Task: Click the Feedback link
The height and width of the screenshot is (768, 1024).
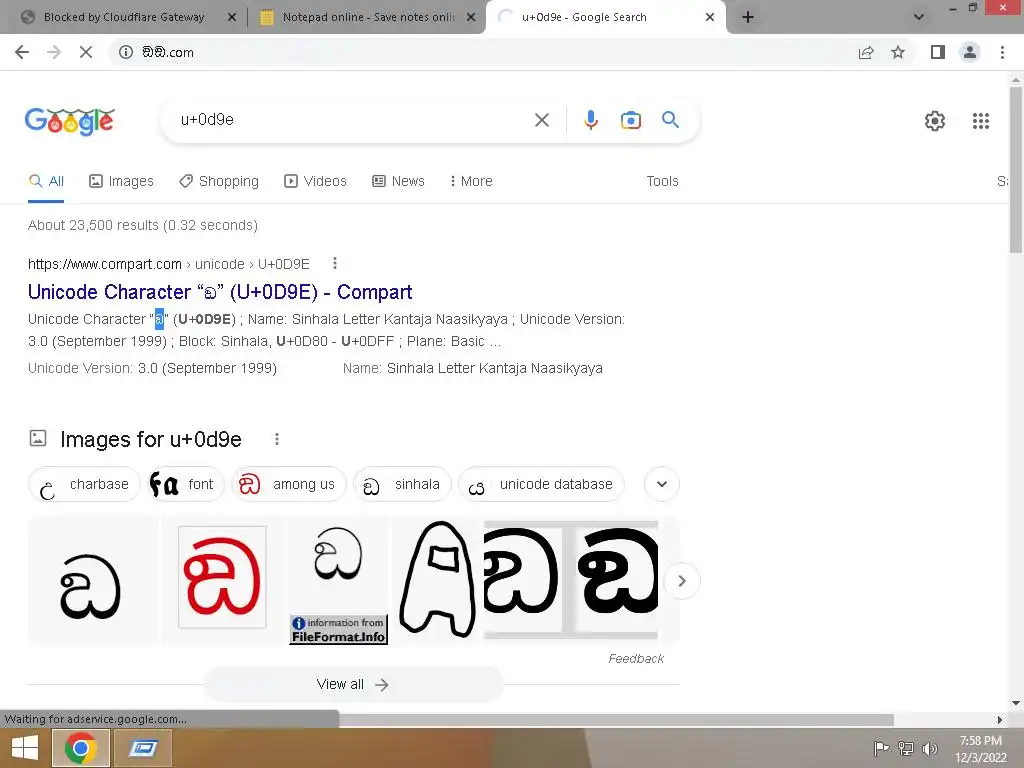Action: coord(636,658)
